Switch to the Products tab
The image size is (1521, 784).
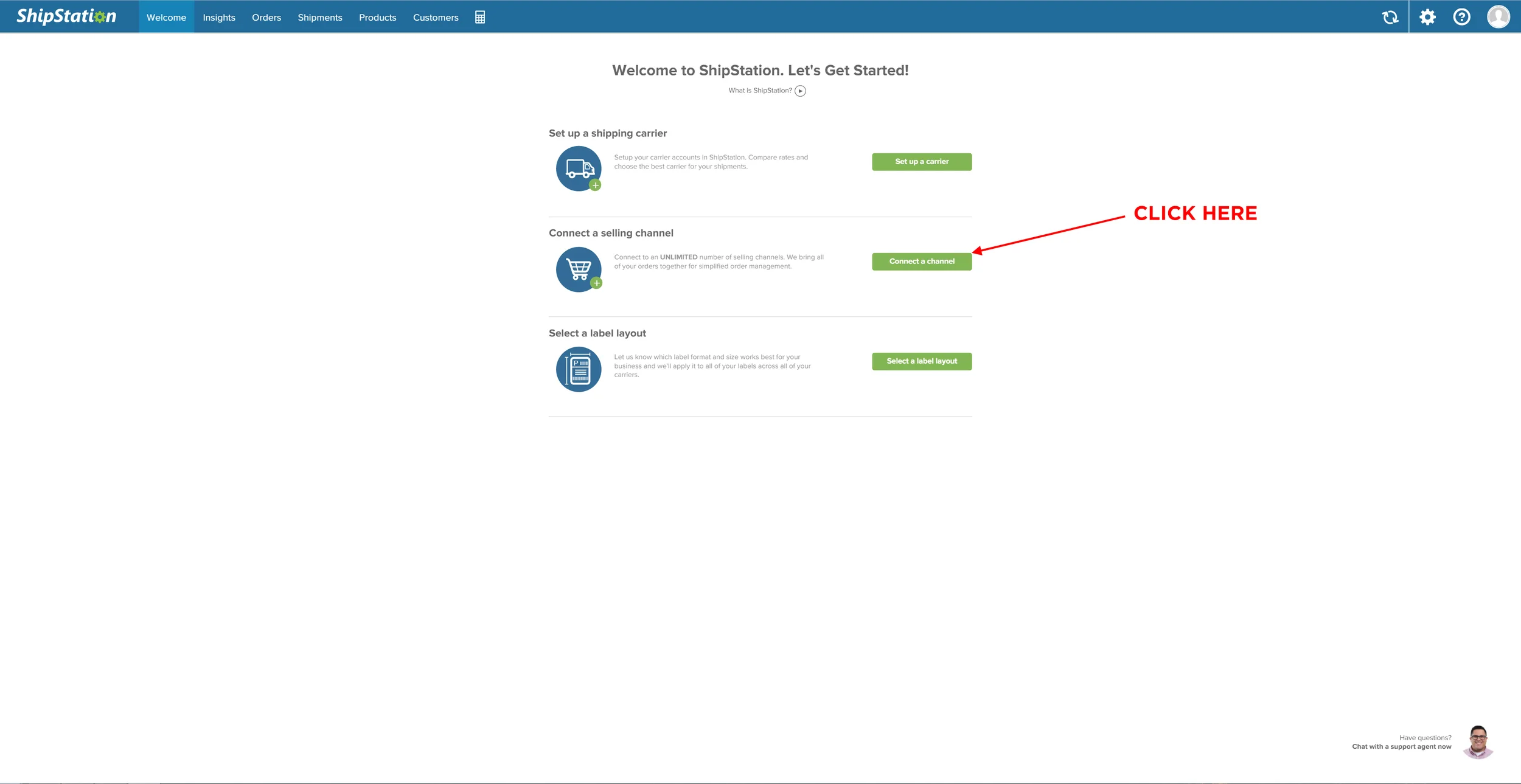pyautogui.click(x=378, y=17)
